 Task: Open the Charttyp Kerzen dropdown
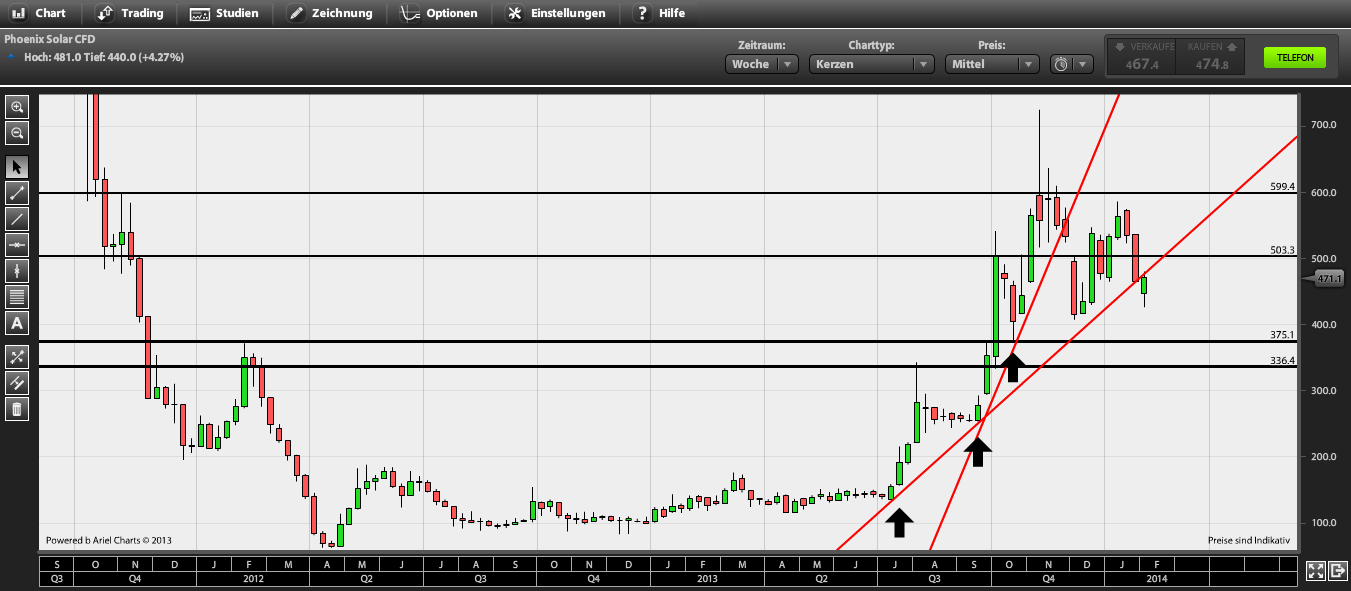pyautogui.click(x=871, y=64)
